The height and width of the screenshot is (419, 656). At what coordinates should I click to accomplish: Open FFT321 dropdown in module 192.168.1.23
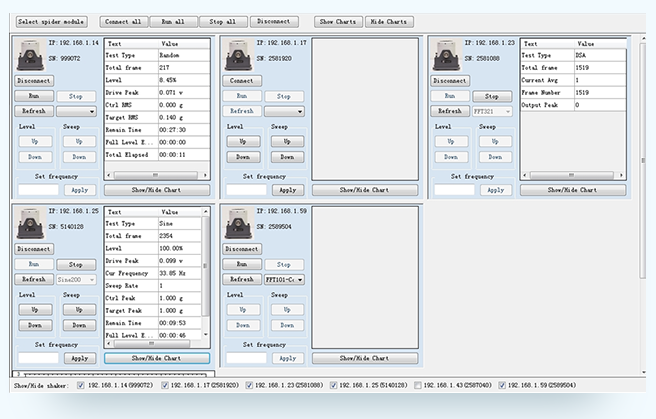point(492,111)
